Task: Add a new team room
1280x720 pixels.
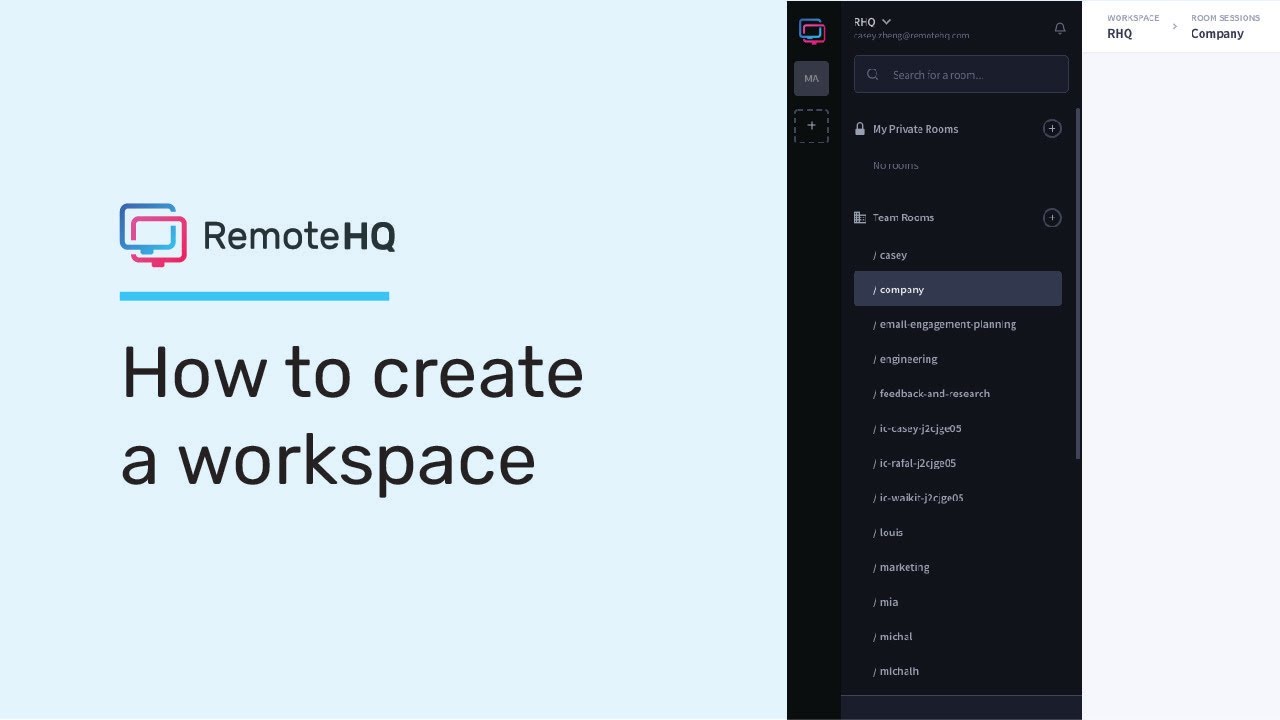Action: click(x=1052, y=217)
